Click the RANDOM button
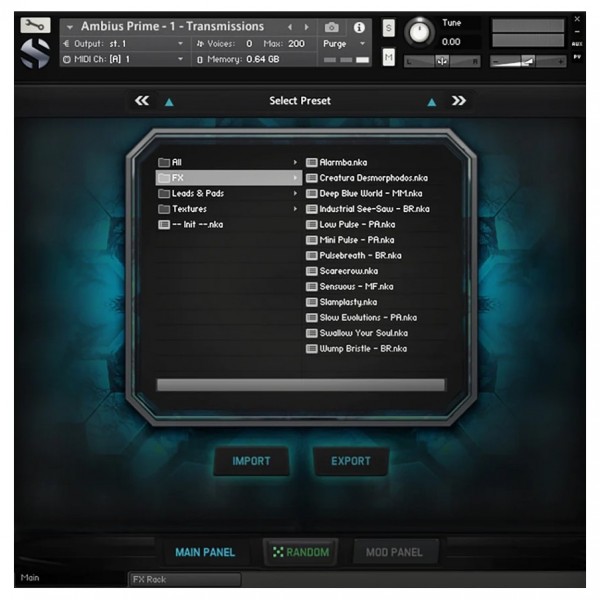The width and height of the screenshot is (600, 600). pos(300,552)
